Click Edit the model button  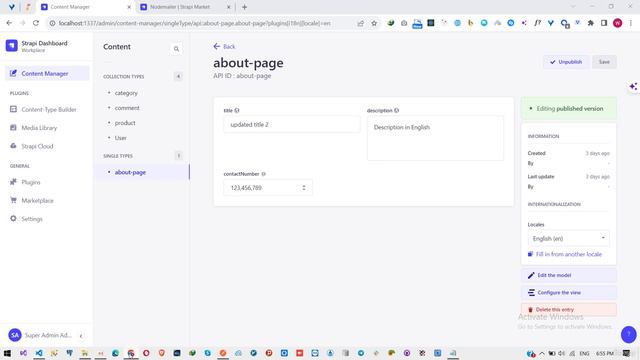(569, 276)
